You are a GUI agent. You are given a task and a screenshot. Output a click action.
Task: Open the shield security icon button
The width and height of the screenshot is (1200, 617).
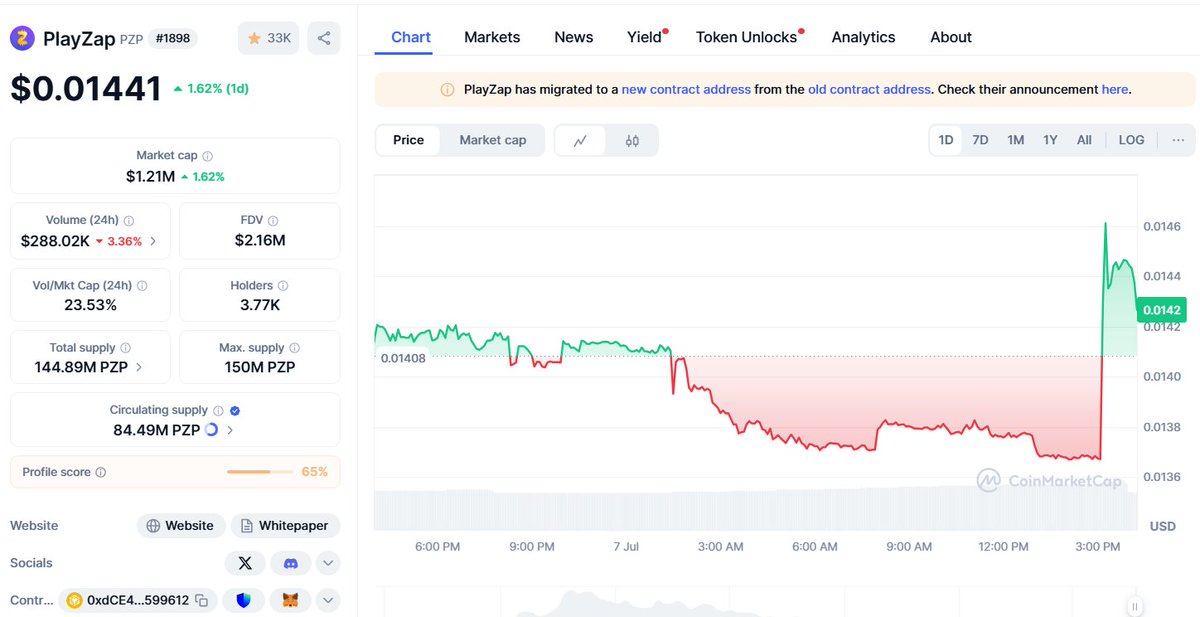(245, 601)
